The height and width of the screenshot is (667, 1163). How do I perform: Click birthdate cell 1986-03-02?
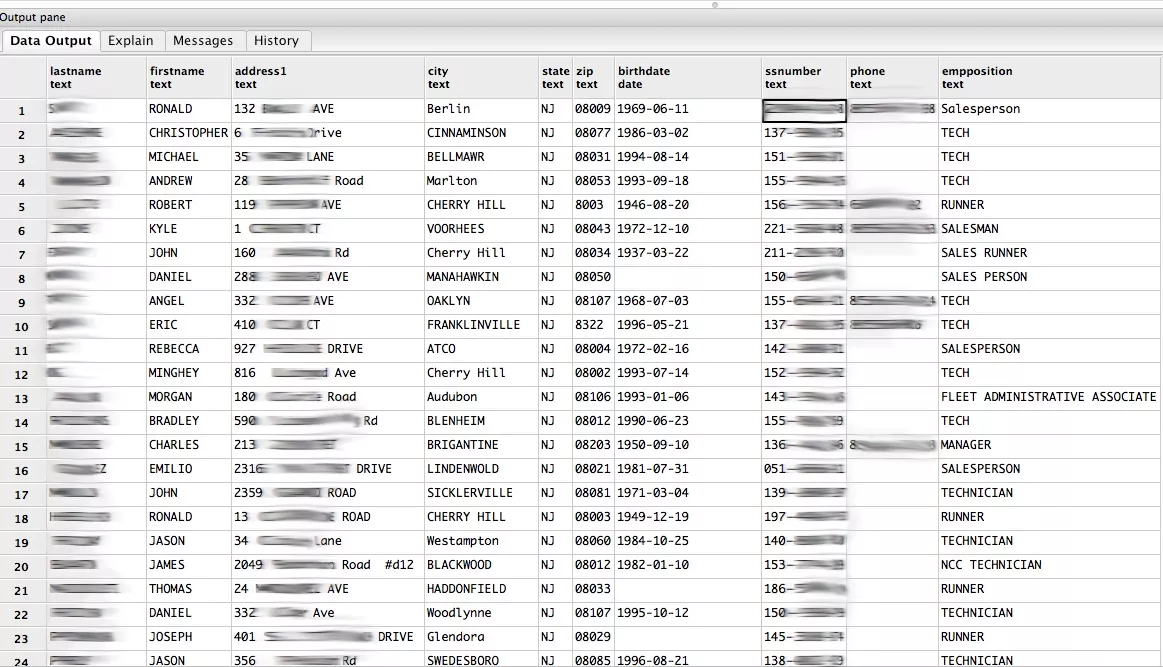pyautogui.click(x=688, y=133)
